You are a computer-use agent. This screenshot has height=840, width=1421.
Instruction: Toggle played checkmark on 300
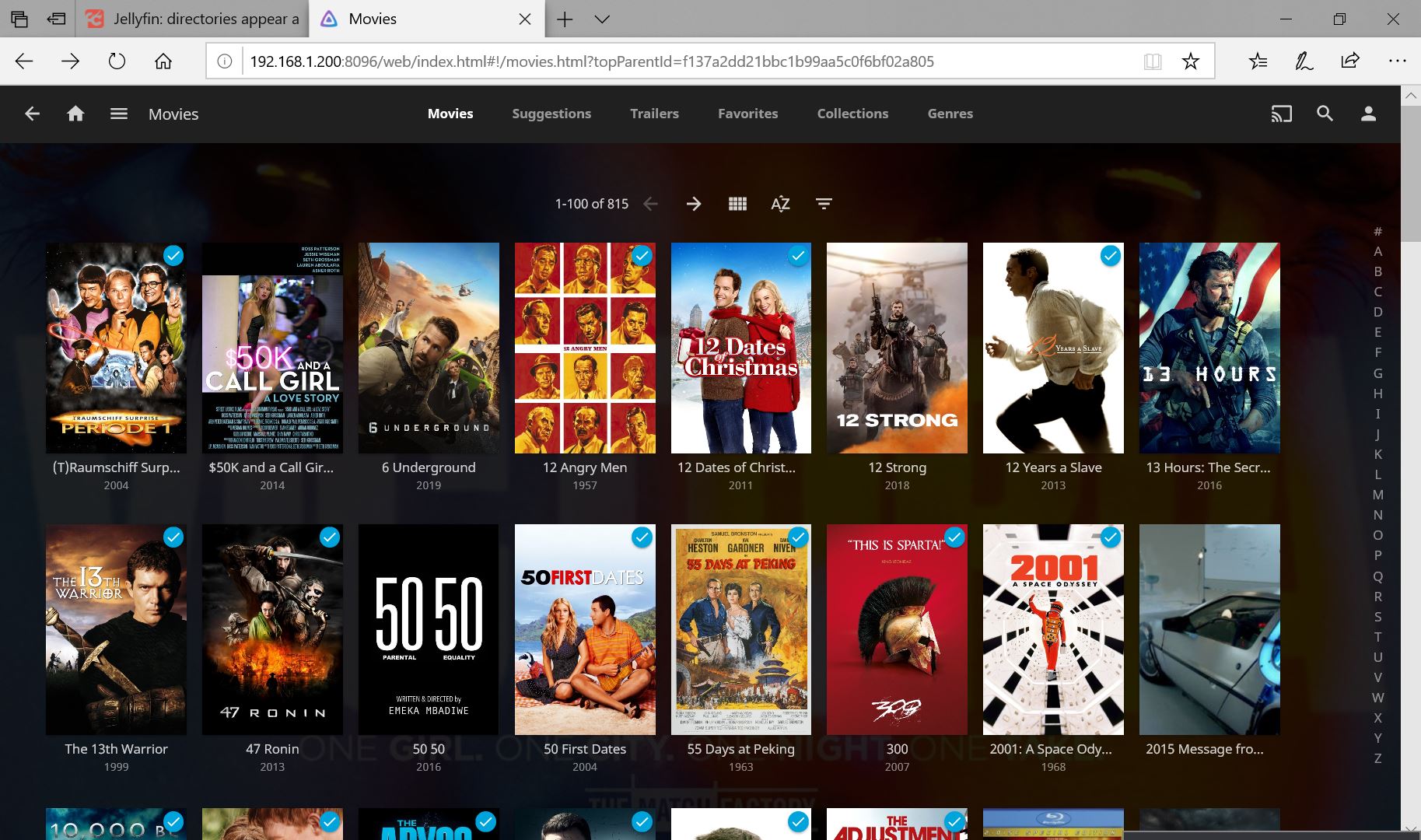[954, 537]
